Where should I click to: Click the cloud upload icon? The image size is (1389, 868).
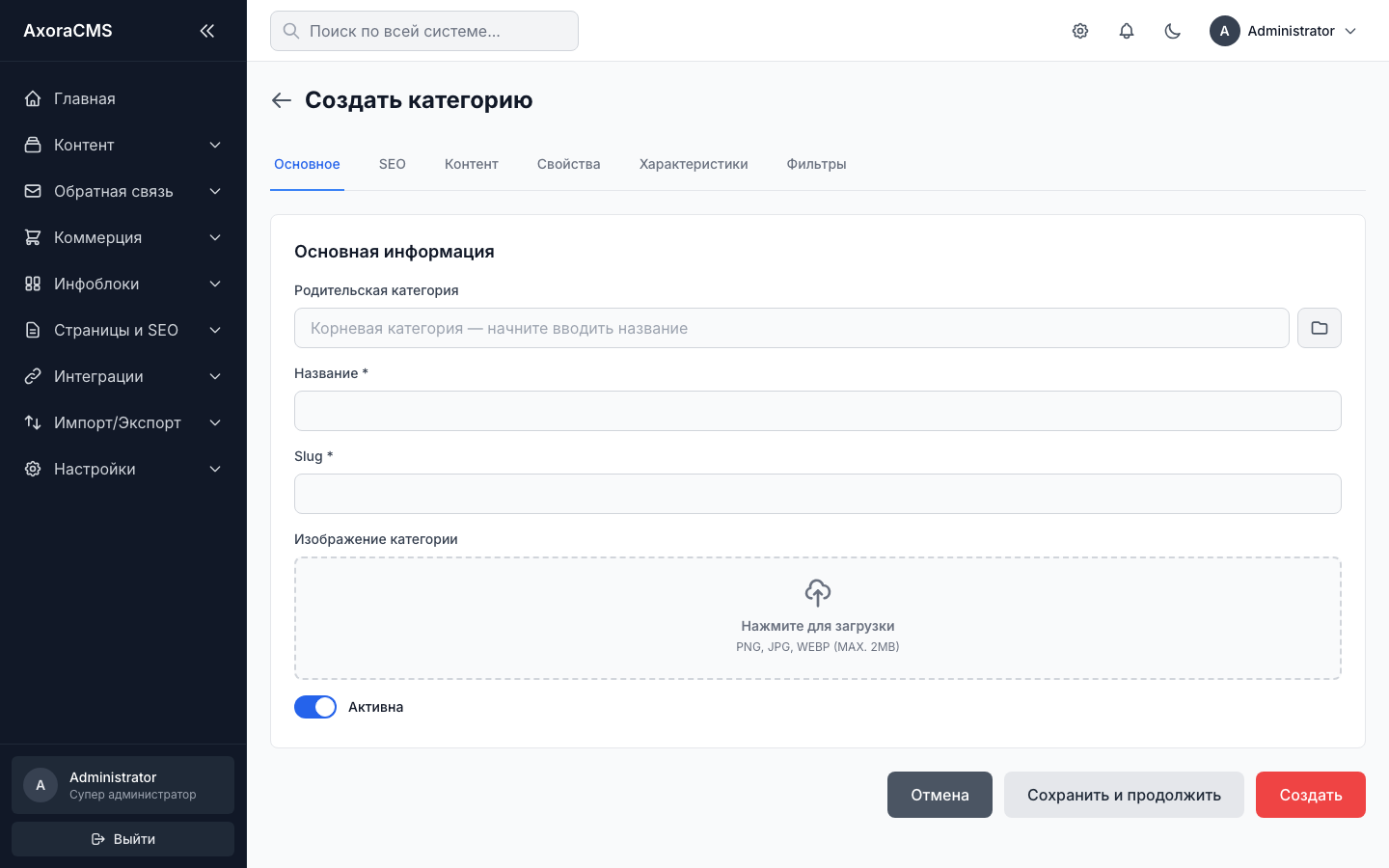pyautogui.click(x=818, y=592)
